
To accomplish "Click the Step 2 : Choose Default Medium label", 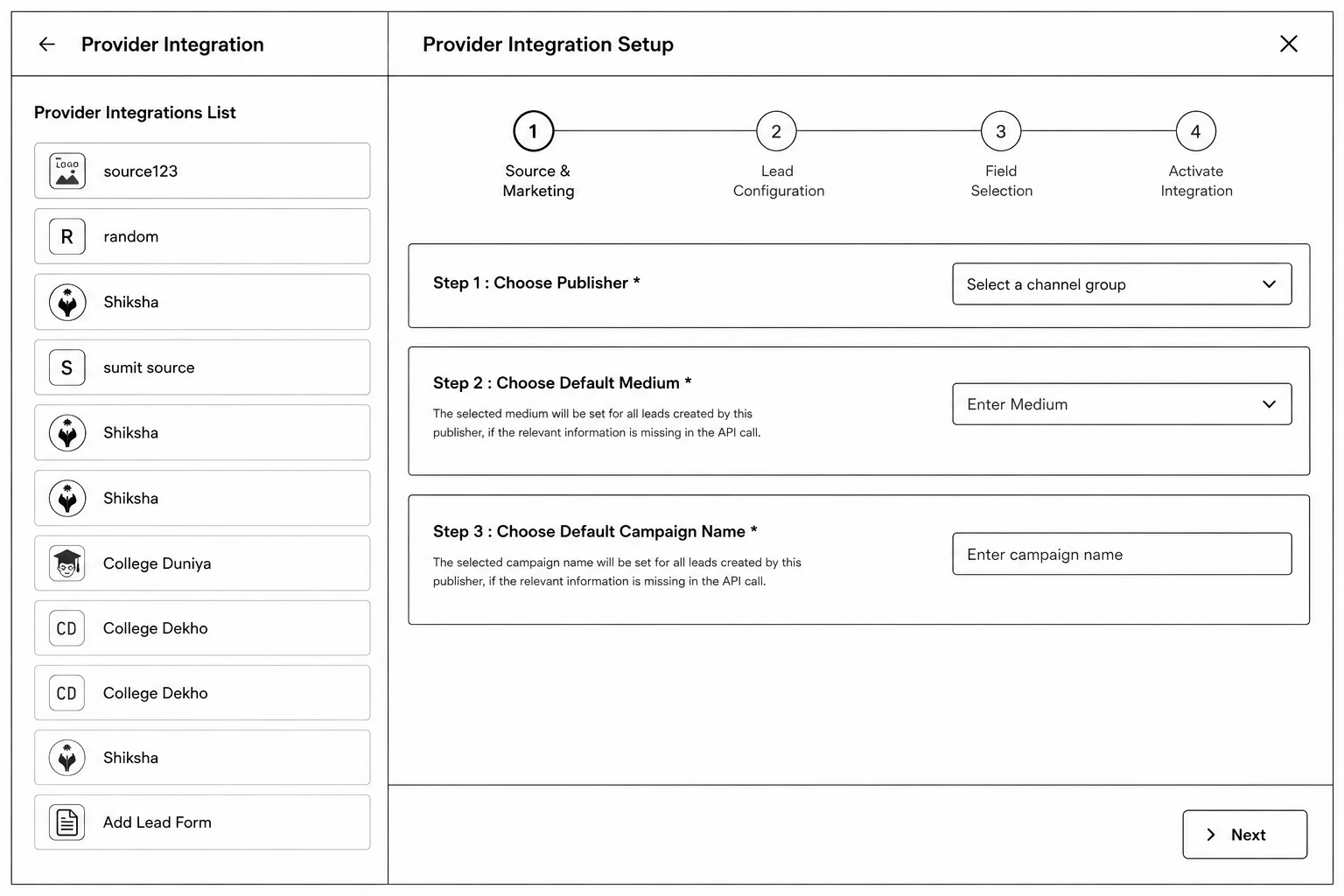I will coord(563,382).
